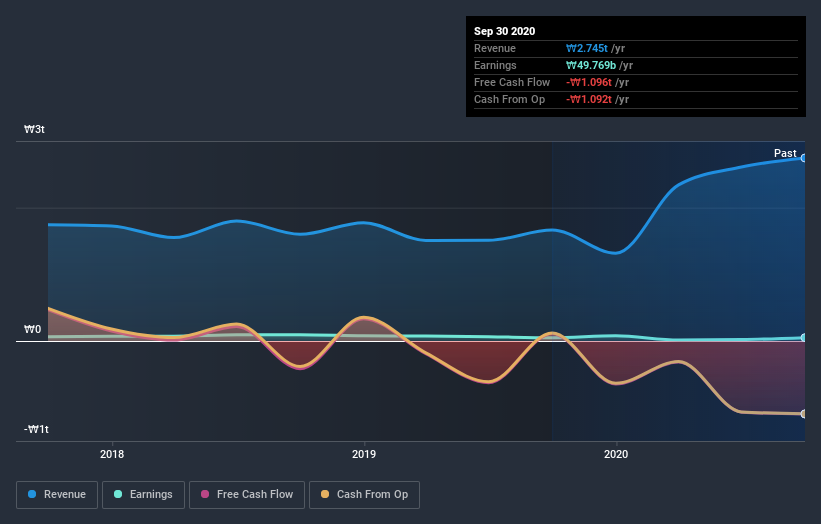Click the teal Earnings legend dot
This screenshot has width=821, height=524.
tap(118, 494)
